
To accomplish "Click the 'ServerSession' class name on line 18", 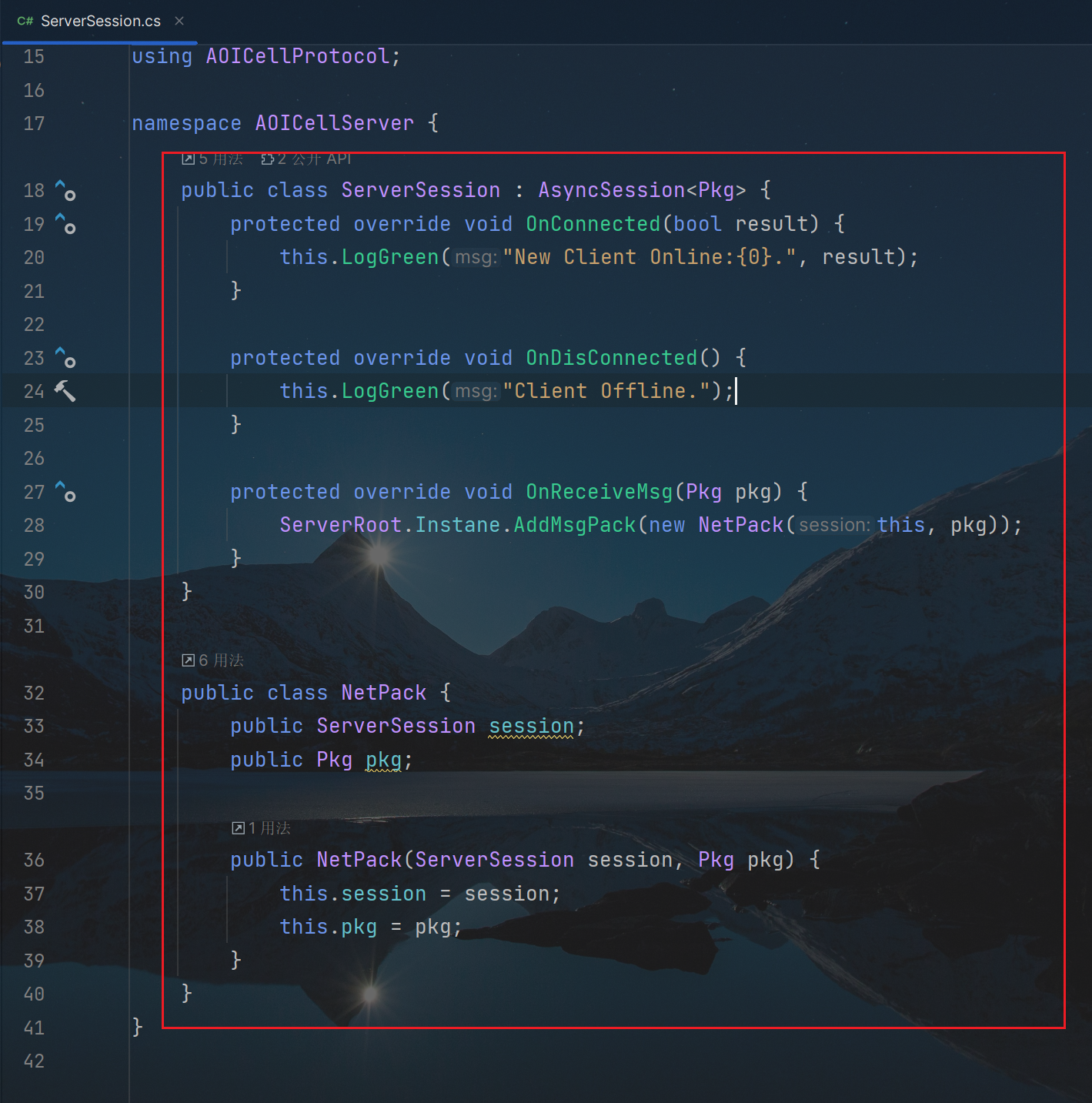I will pyautogui.click(x=421, y=190).
